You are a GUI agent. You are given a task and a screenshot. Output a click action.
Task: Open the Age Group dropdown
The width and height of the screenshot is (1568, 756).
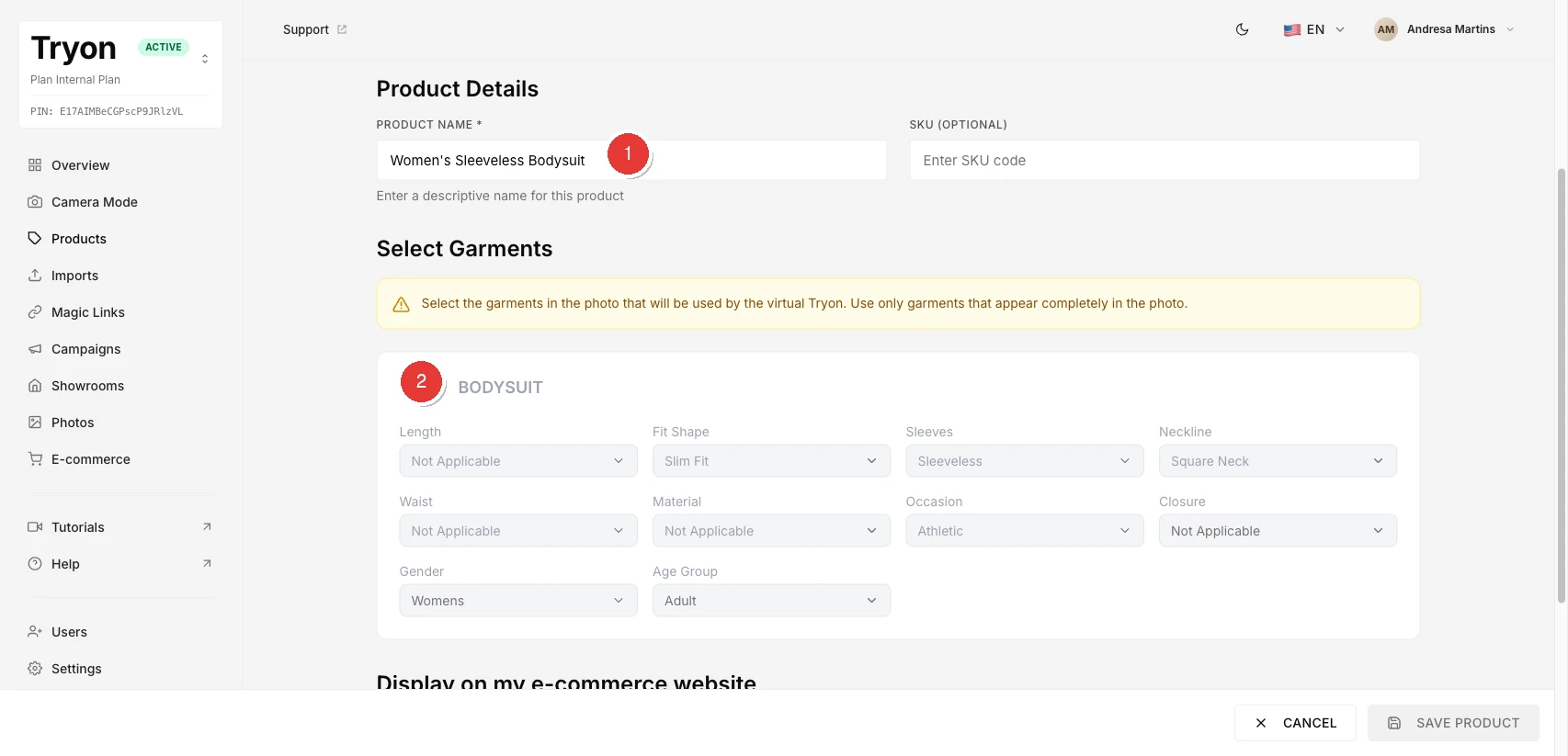[771, 601]
